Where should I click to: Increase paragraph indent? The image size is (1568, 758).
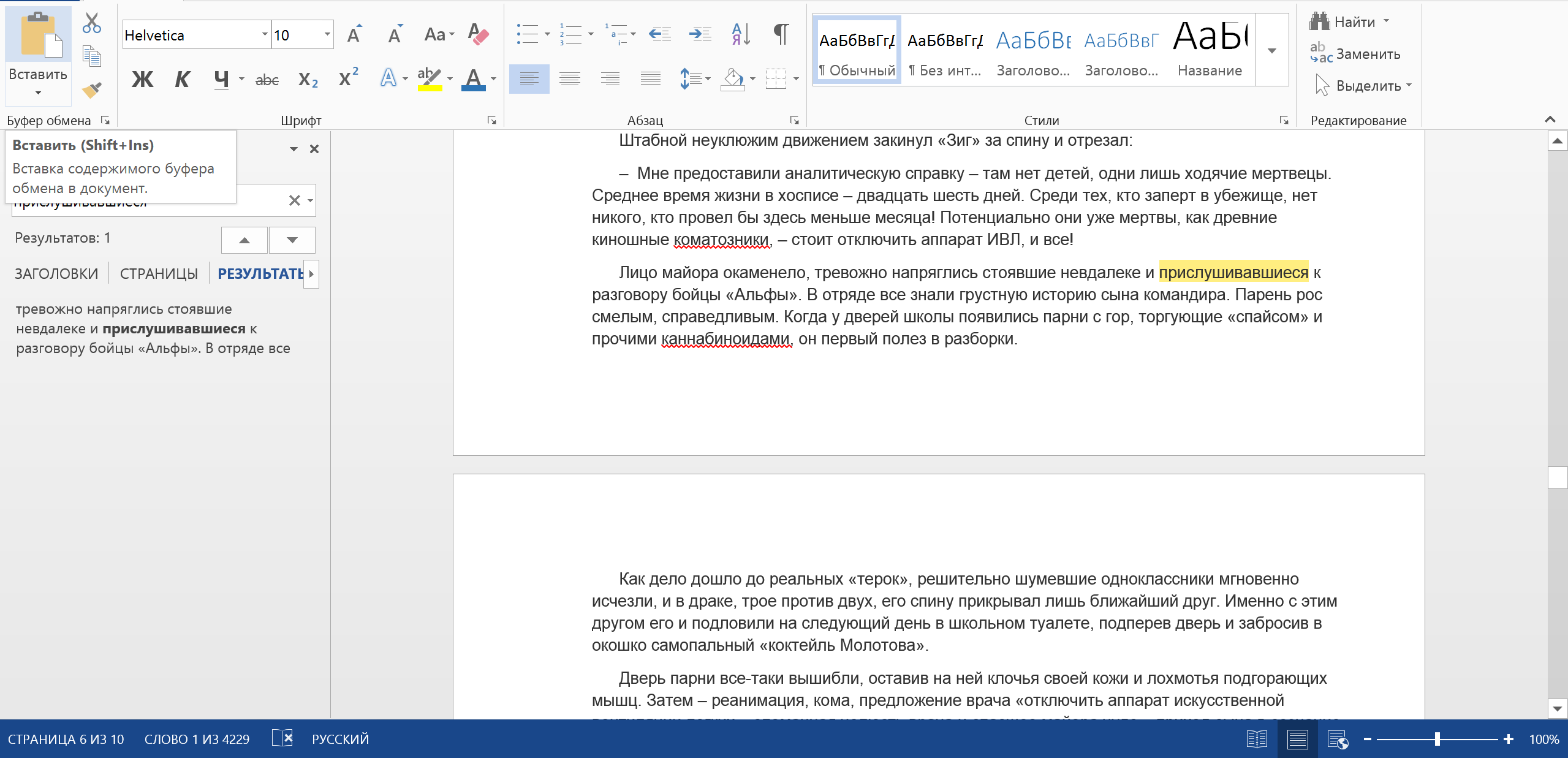700,34
